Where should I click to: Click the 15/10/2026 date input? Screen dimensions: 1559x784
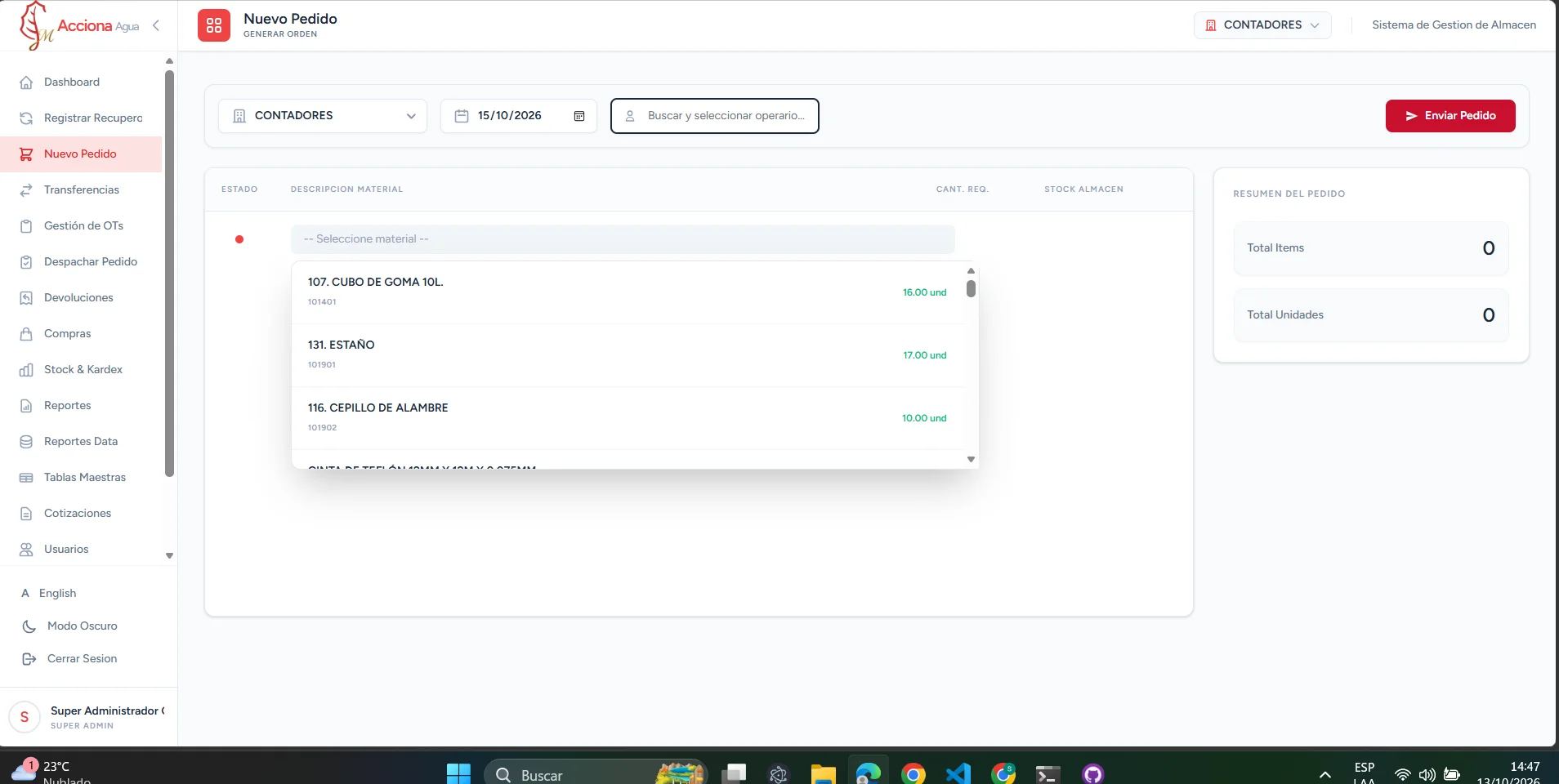click(519, 116)
